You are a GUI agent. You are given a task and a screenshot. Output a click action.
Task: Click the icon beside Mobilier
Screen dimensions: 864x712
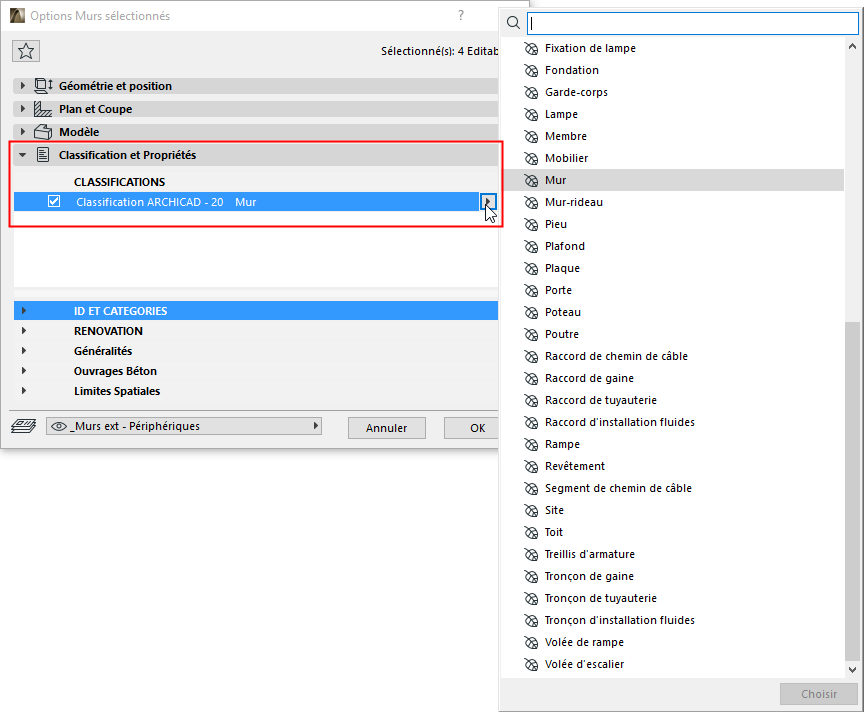531,159
